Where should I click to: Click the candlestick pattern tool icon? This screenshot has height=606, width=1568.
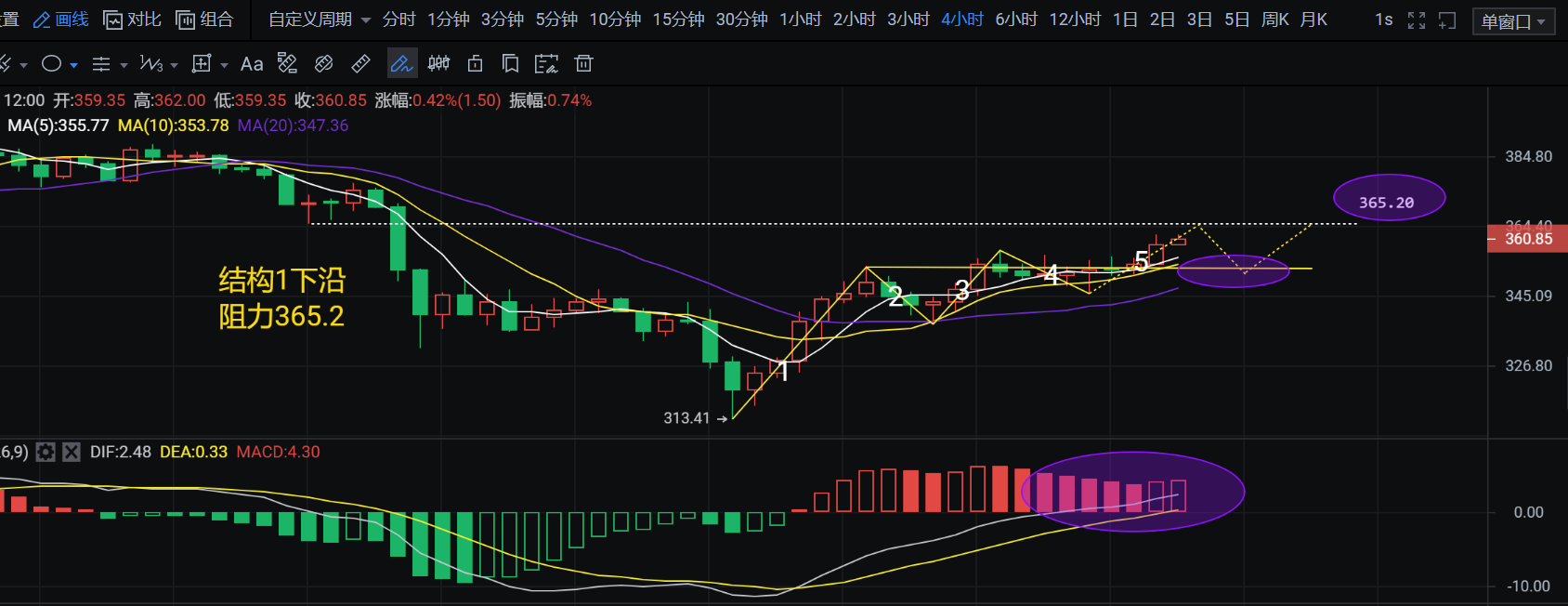pos(438,64)
